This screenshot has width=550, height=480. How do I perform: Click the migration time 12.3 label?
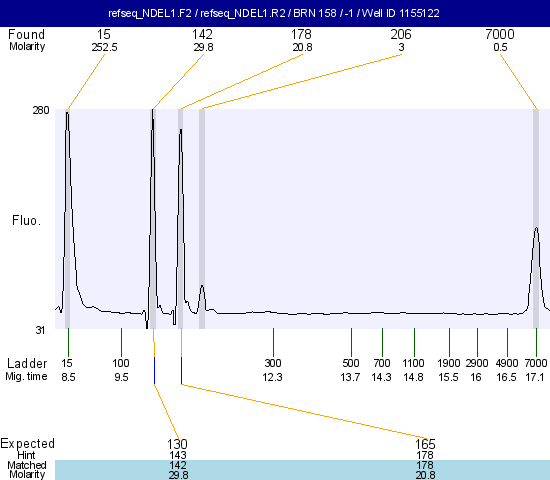point(273,377)
